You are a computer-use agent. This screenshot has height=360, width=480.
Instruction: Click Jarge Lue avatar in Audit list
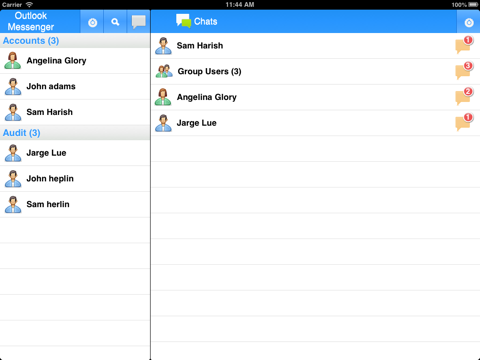[x=13, y=153]
